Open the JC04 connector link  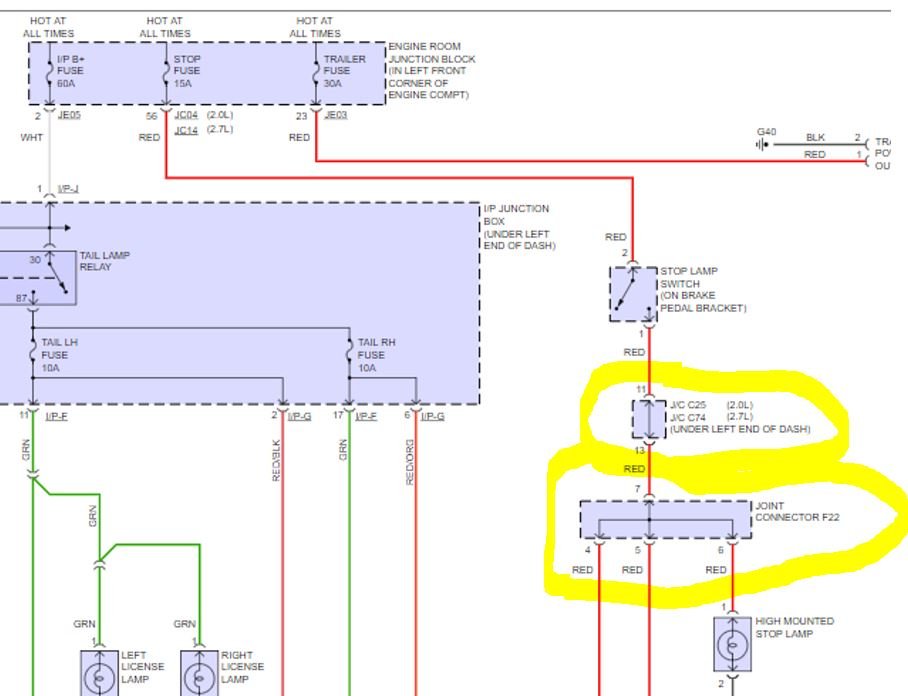click(186, 116)
